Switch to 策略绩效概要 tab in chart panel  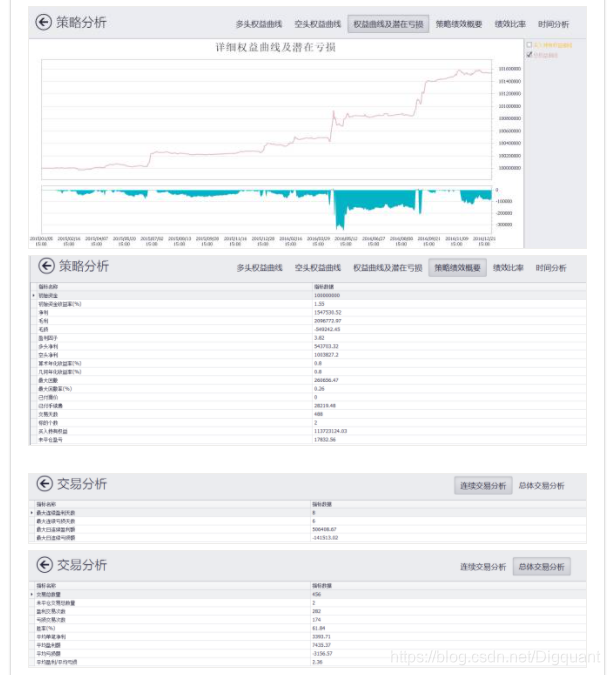click(x=459, y=24)
